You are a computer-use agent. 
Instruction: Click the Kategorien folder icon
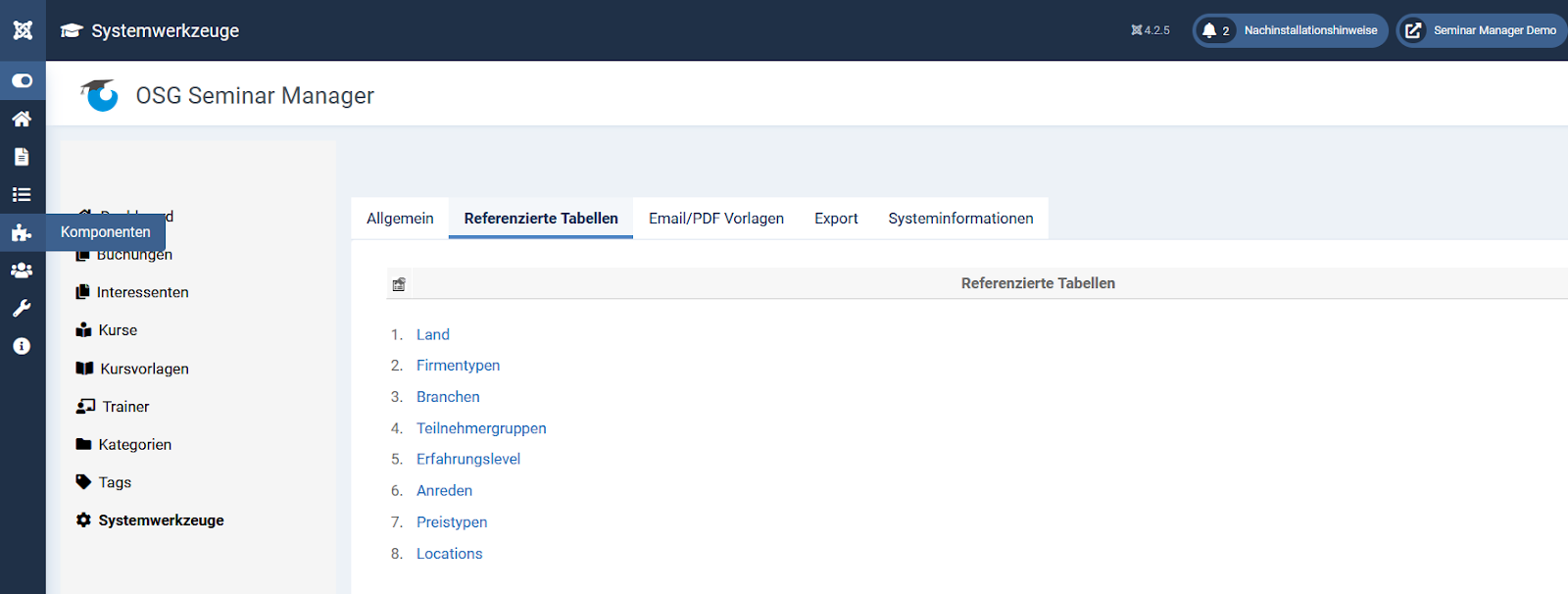coord(83,444)
